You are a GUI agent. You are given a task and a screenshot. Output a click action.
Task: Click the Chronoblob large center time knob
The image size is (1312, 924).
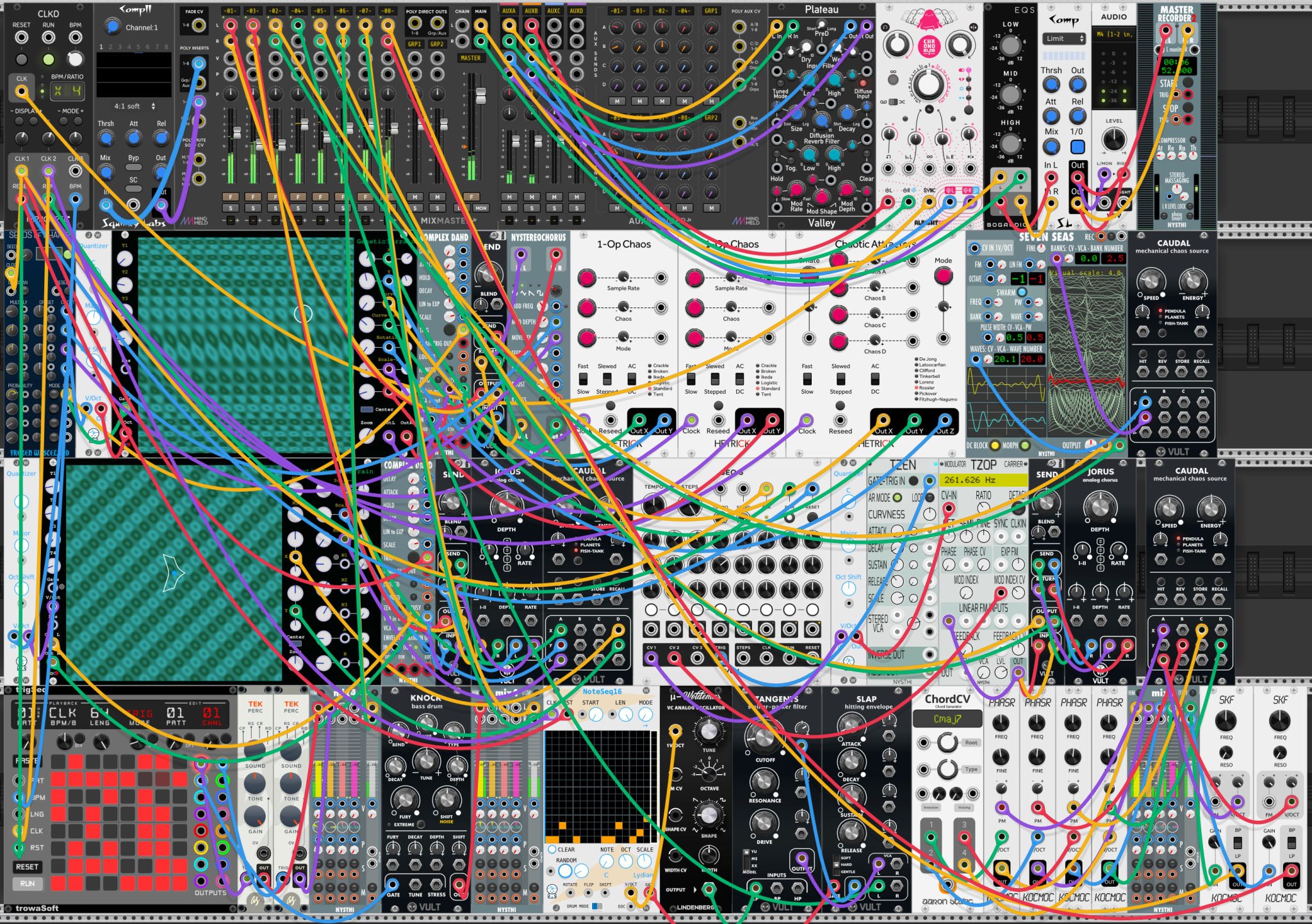929,86
